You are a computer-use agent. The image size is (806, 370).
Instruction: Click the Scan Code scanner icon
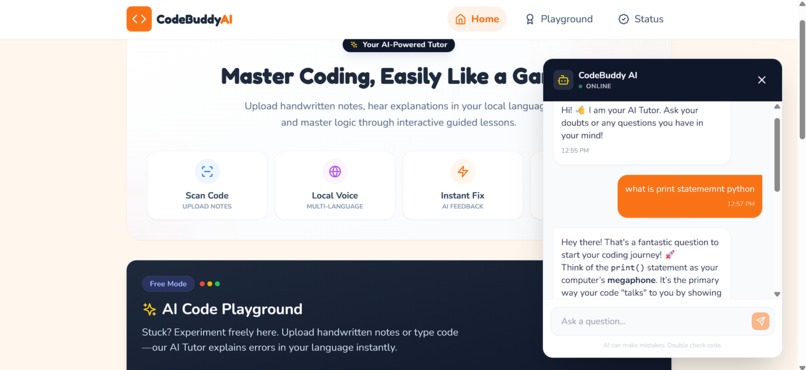click(x=207, y=172)
